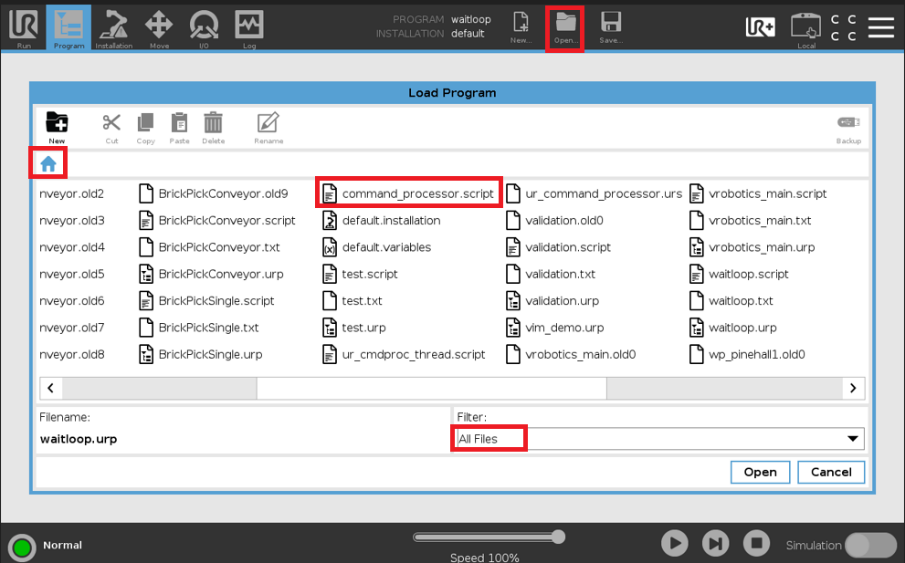
Task: Open the Installation tab
Action: pyautogui.click(x=114, y=28)
